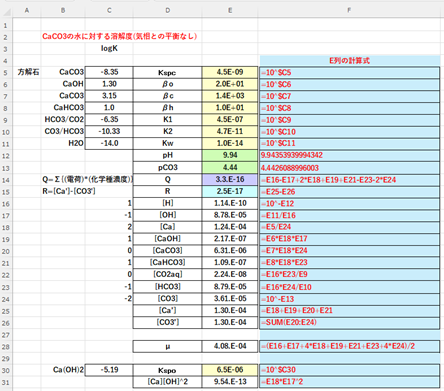The image size is (444, 391).
Task: Select the yellow Kspo value 6.5E-06
Action: click(230, 370)
